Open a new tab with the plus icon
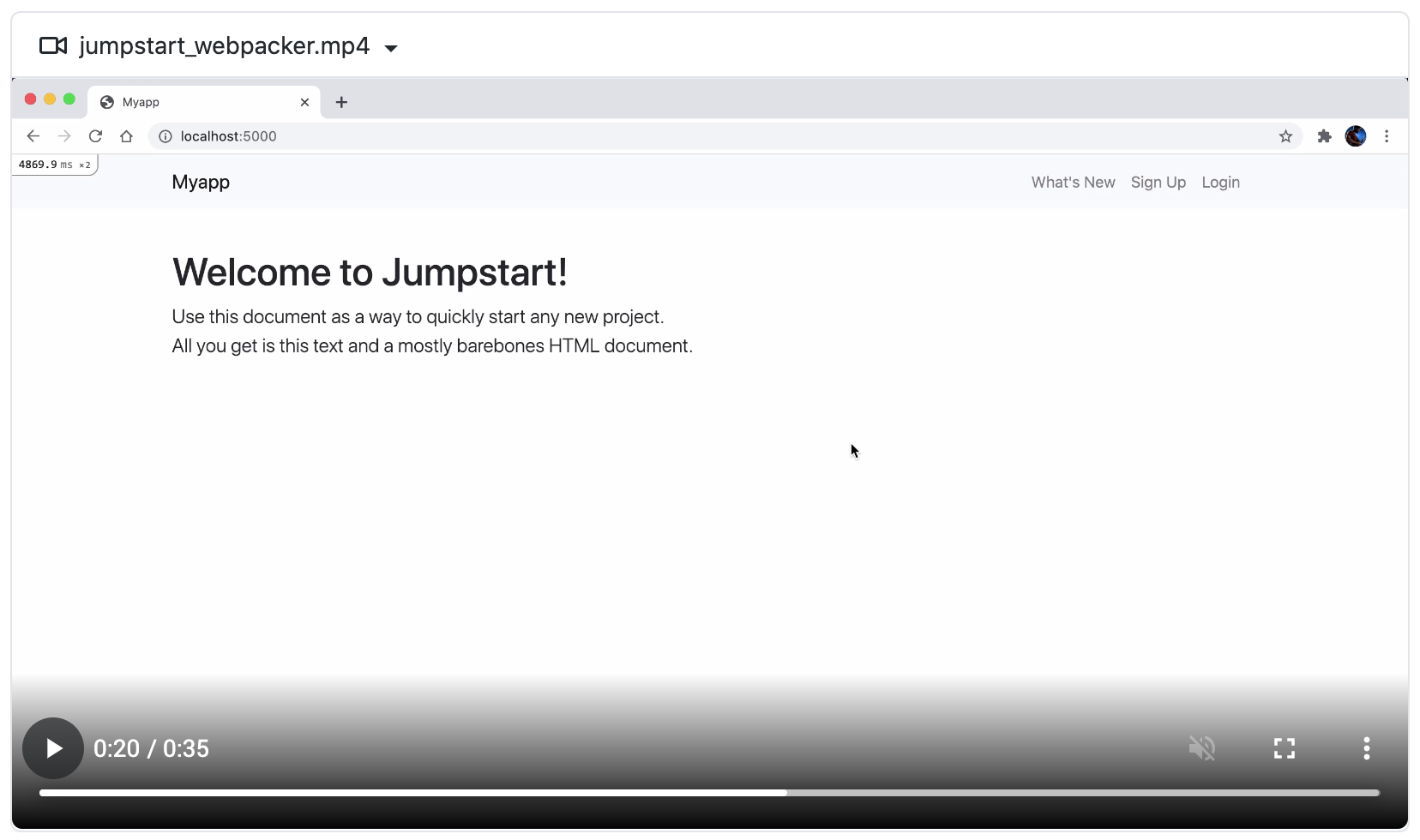The width and height of the screenshot is (1420, 840). (x=341, y=102)
